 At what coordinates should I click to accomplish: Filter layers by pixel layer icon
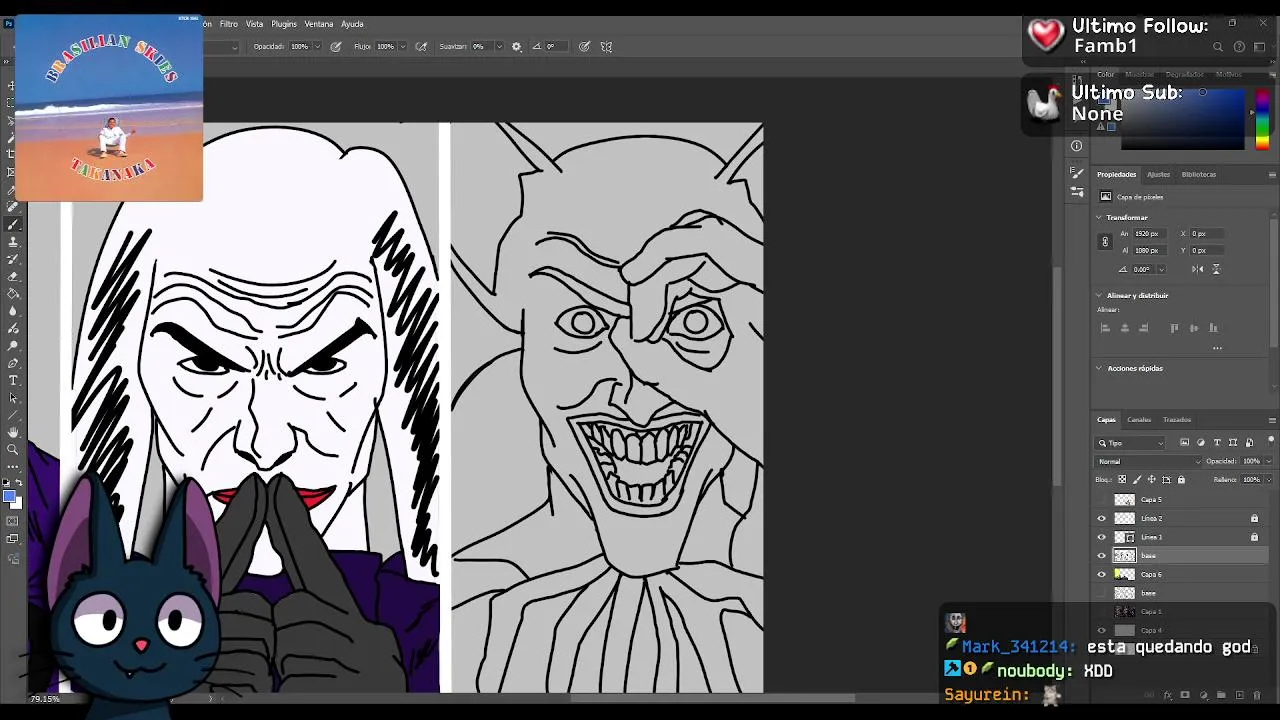[x=1185, y=442]
